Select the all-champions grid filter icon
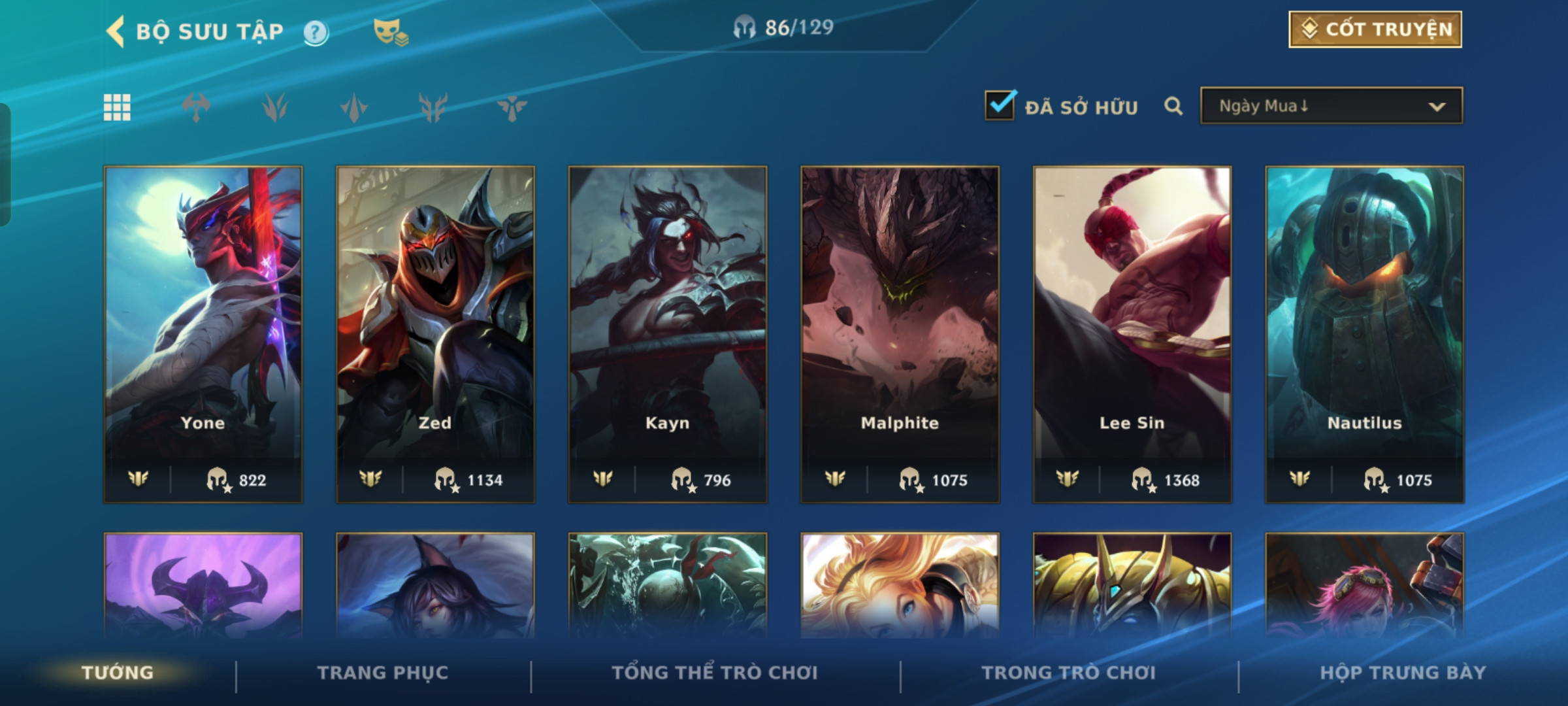The image size is (1568, 706). coord(117,107)
